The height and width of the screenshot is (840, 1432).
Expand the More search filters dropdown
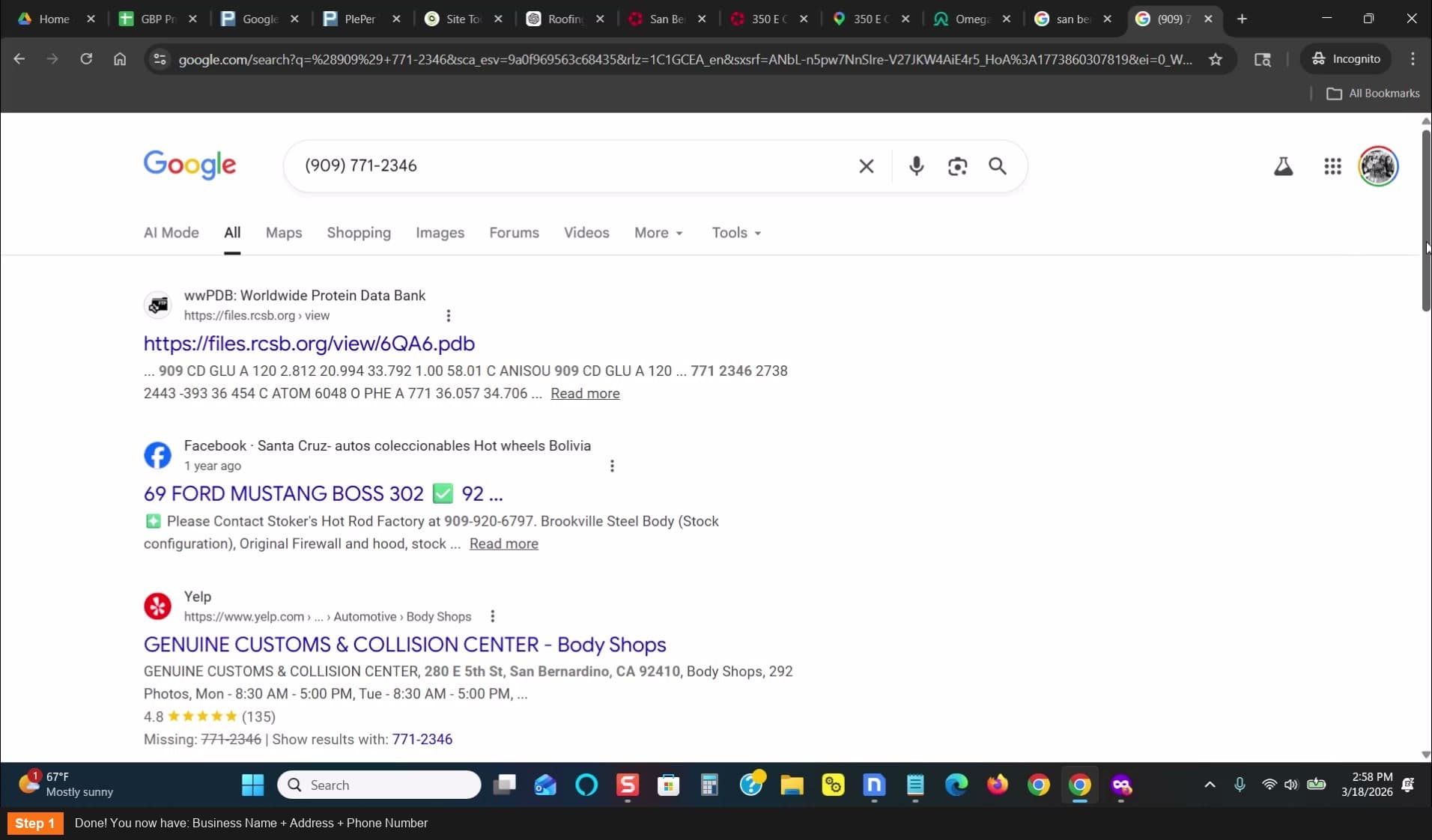(658, 233)
